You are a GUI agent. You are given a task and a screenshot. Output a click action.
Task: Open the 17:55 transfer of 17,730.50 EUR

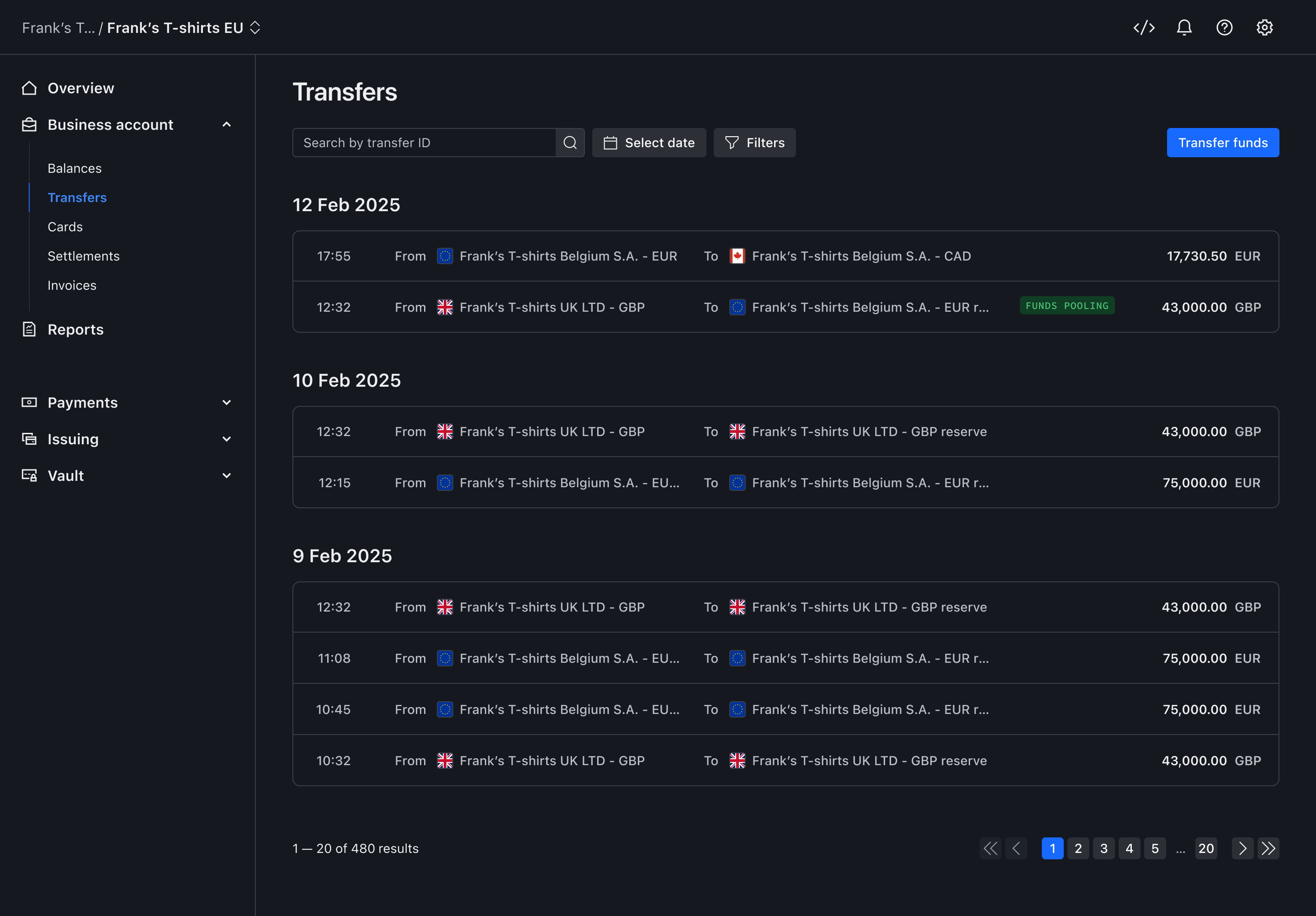tap(785, 256)
